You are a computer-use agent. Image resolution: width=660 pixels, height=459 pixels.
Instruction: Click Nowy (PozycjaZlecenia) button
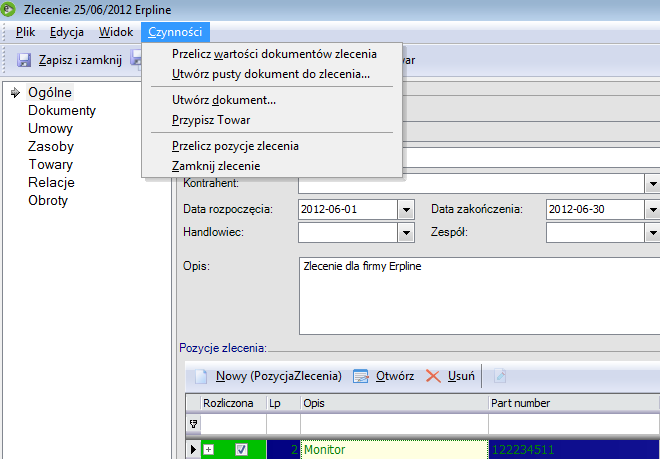[x=269, y=376]
